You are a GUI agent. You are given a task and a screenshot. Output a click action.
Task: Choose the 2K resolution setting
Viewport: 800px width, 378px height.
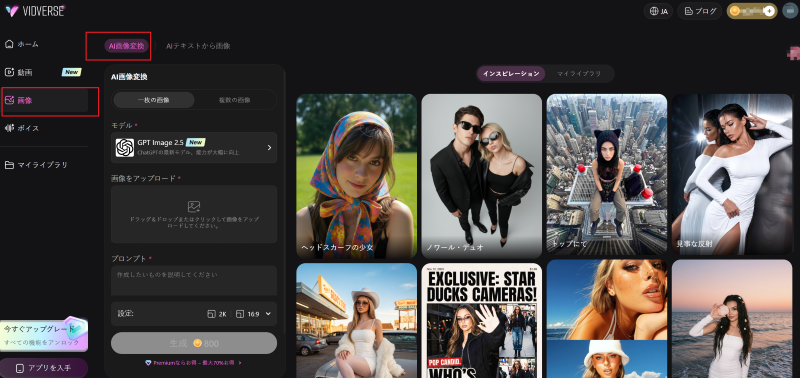pyautogui.click(x=217, y=314)
